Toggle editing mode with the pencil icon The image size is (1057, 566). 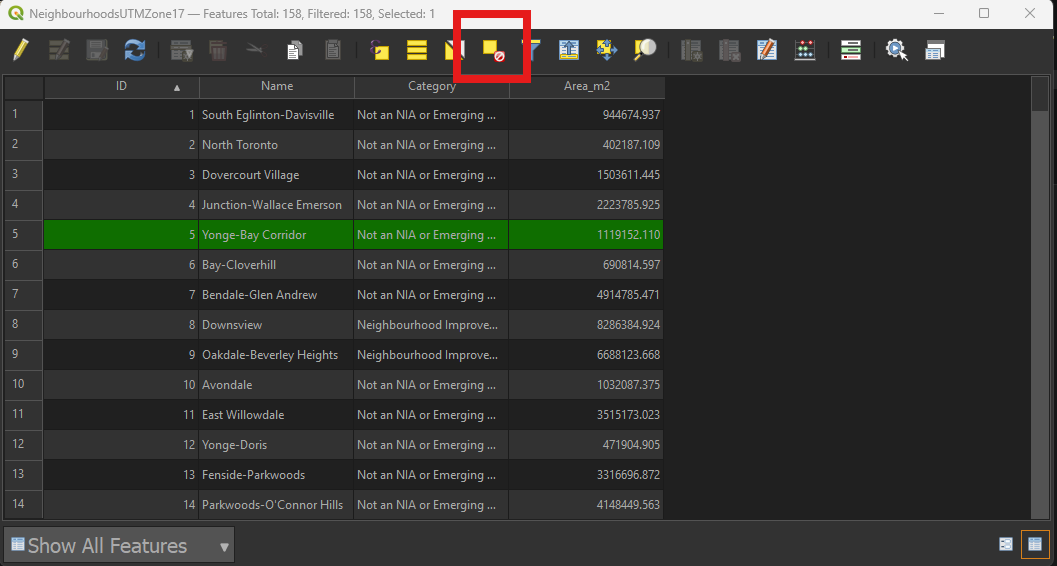tap(21, 50)
